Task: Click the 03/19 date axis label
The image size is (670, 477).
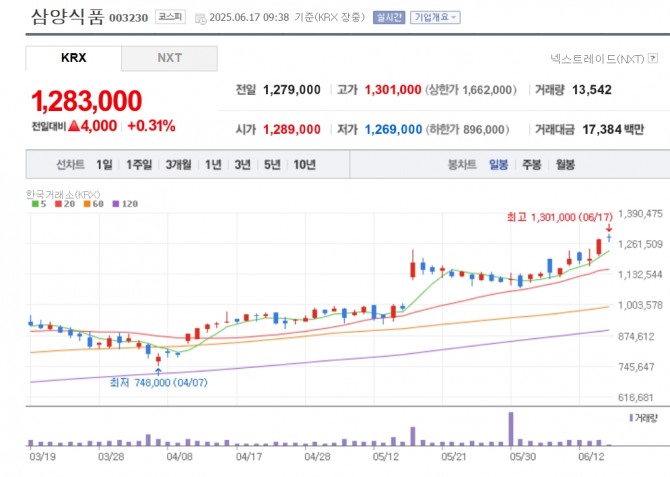Action: click(42, 457)
